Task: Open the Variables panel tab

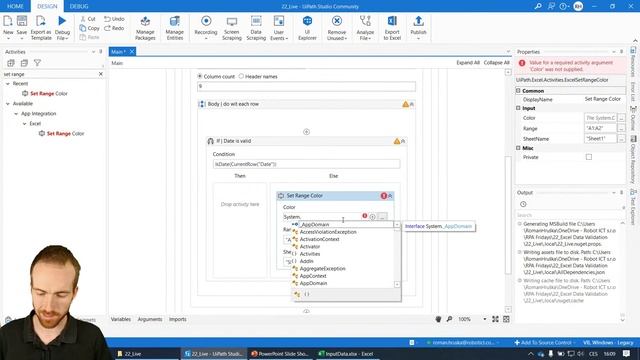Action: [x=121, y=319]
